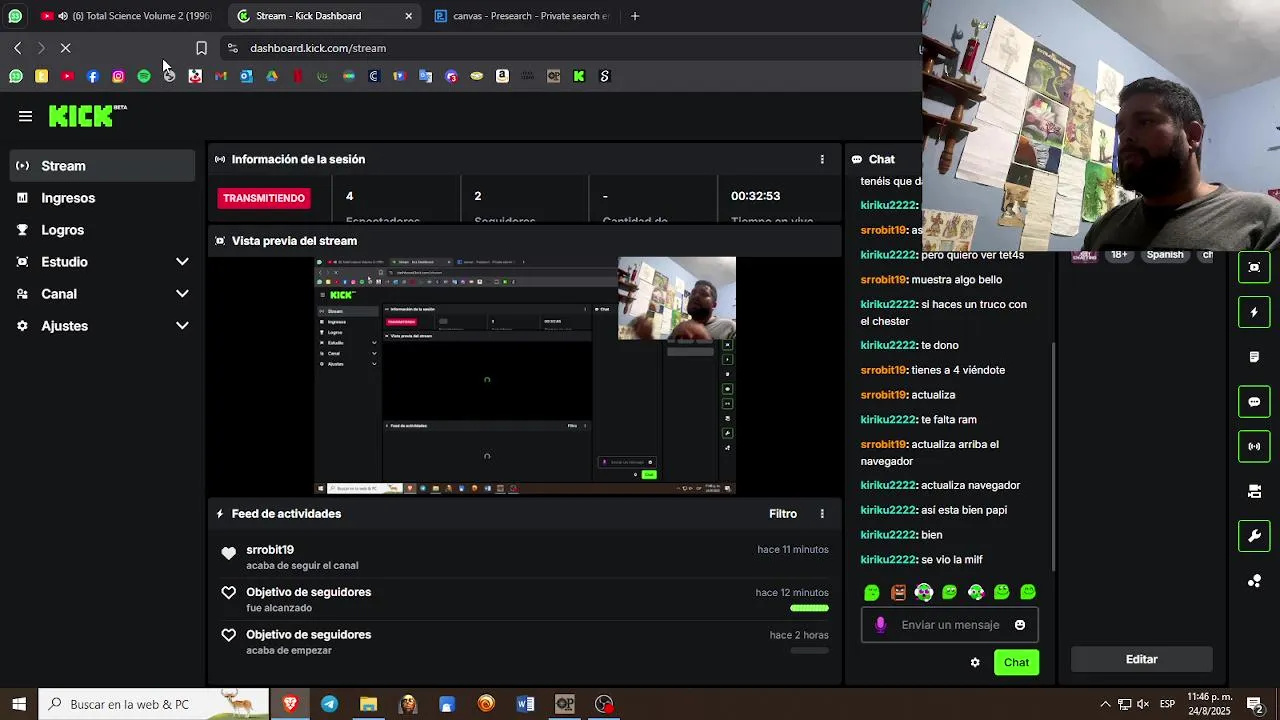This screenshot has height=720, width=1280.
Task: Open Telegram on the taskbar
Action: point(329,704)
